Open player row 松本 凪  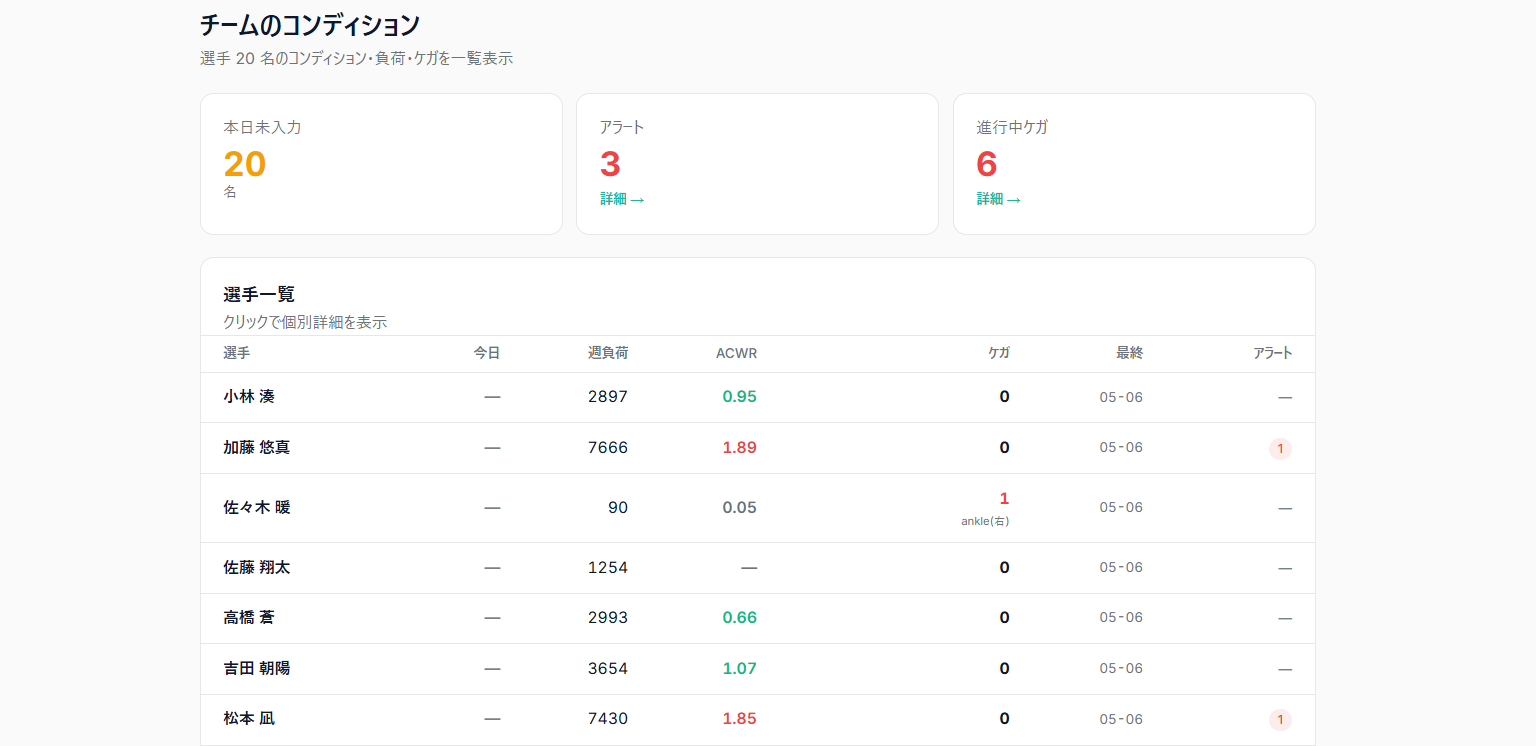tap(757, 719)
